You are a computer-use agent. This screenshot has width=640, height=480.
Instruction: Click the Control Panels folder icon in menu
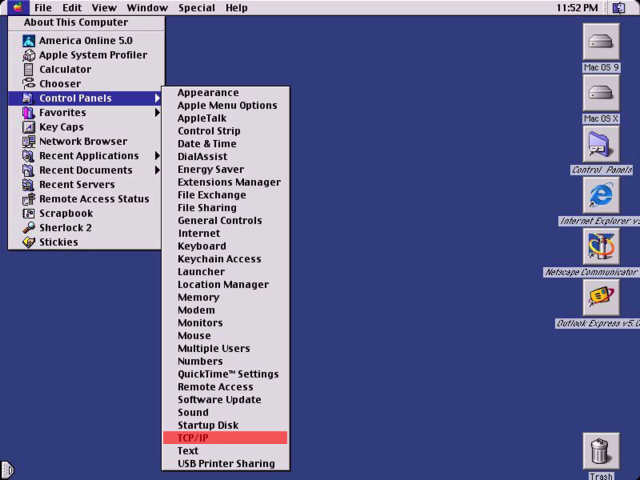(29, 98)
